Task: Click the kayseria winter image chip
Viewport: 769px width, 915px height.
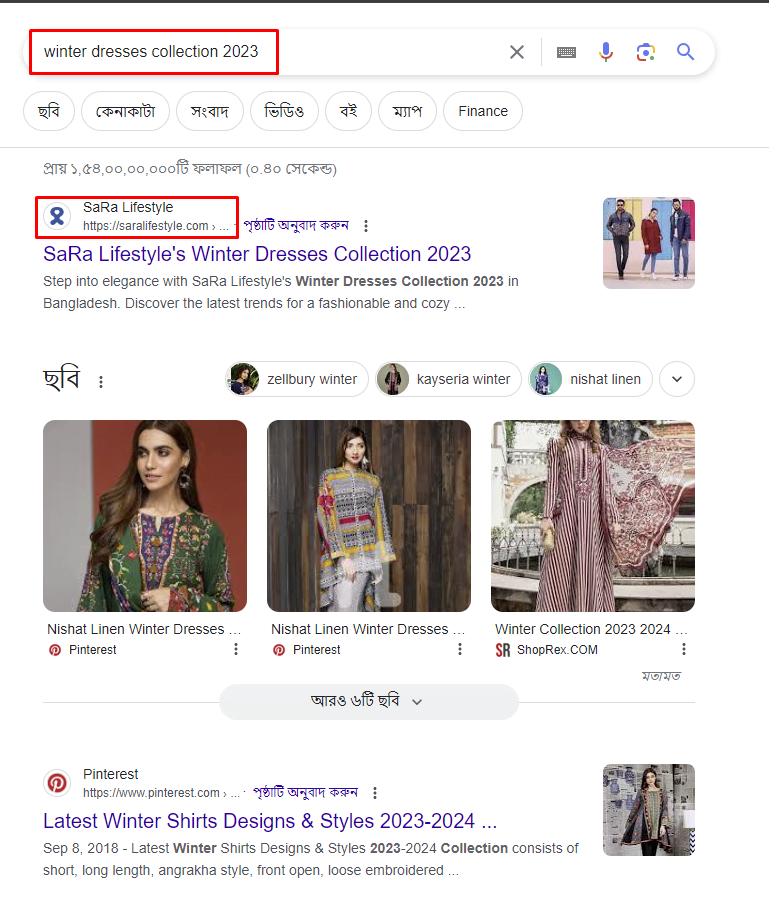Action: (448, 379)
